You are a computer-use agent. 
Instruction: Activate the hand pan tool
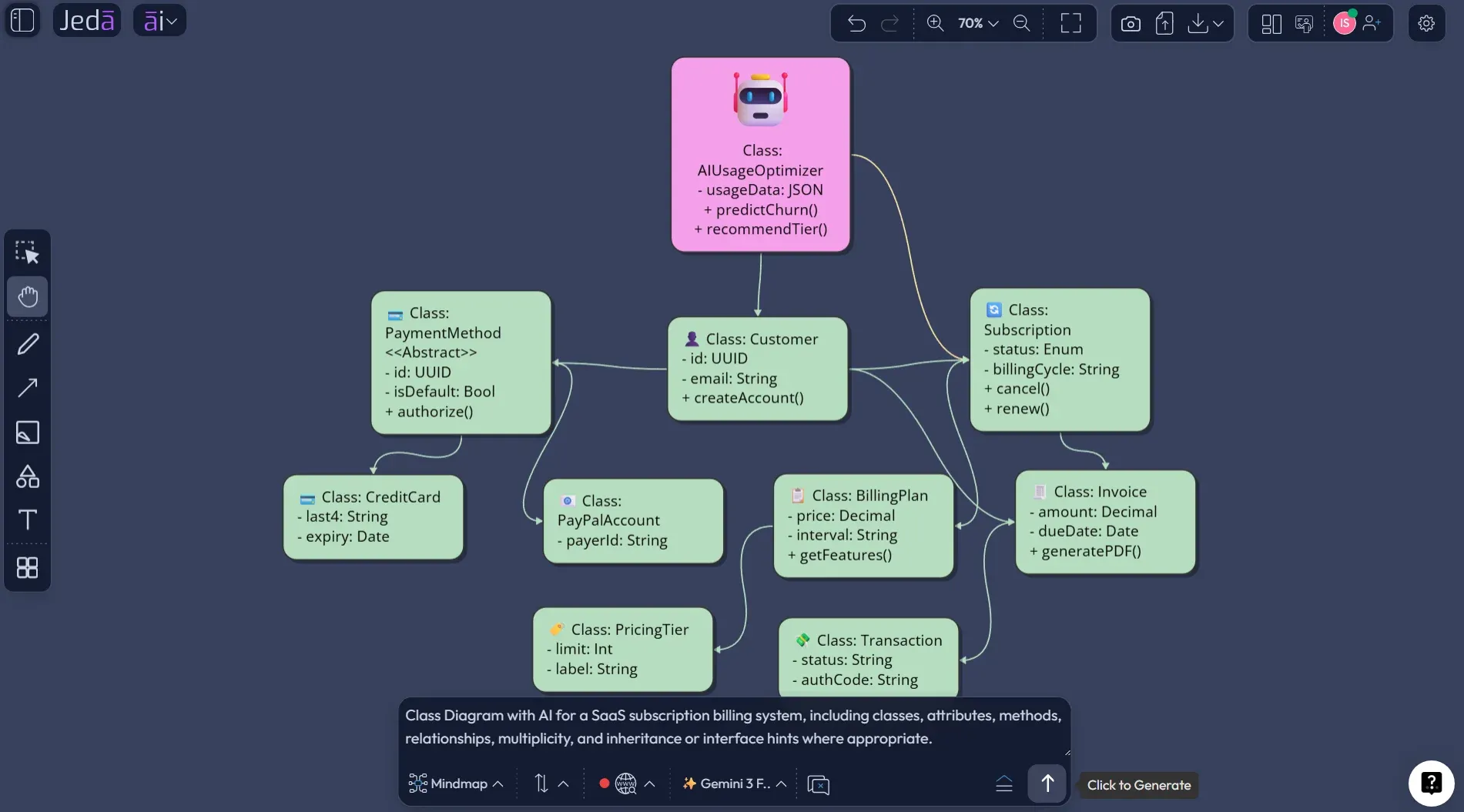coord(28,296)
